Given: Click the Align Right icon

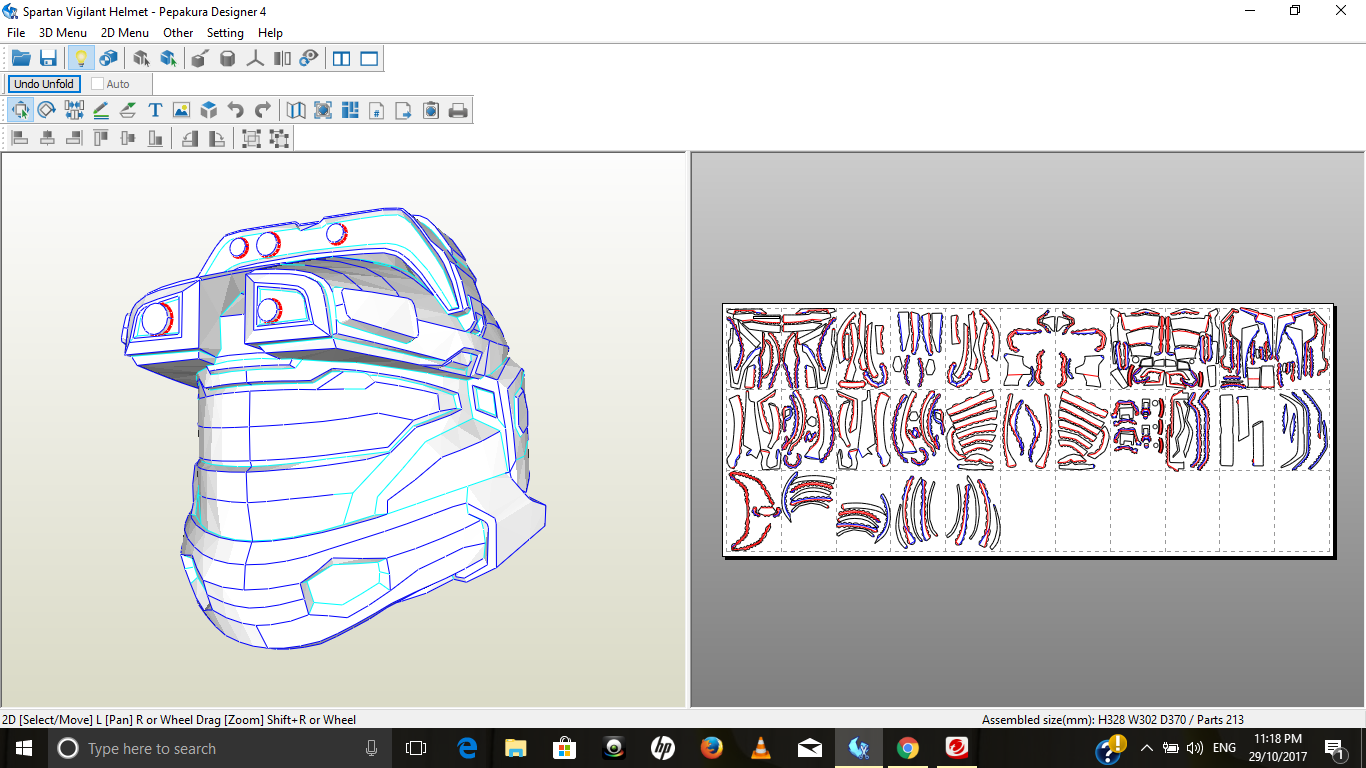Looking at the screenshot, I should (74, 138).
